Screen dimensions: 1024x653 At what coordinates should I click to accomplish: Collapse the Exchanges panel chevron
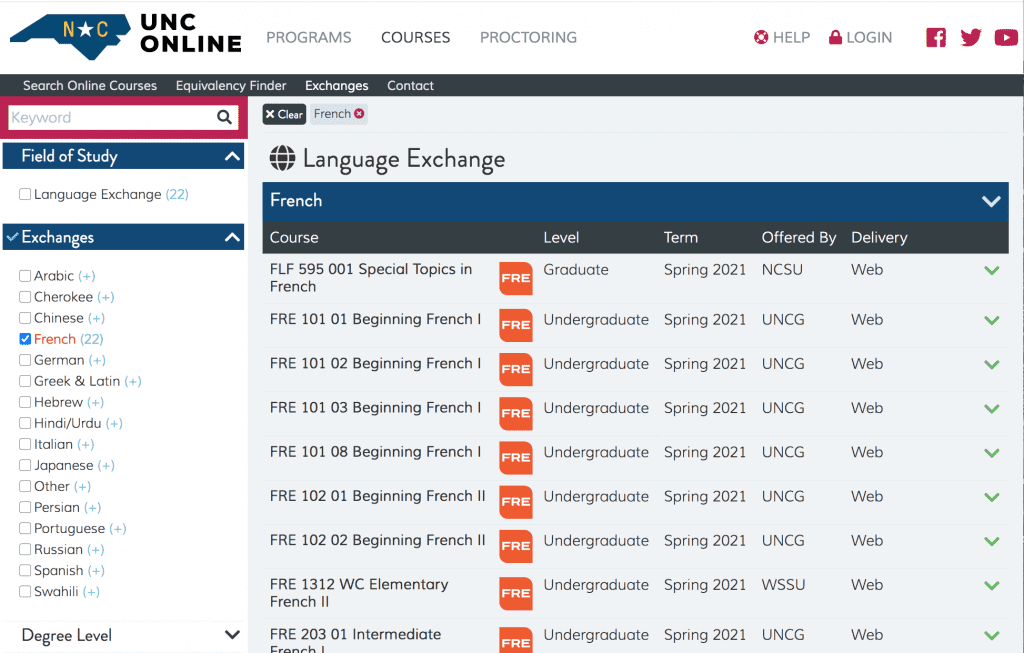click(x=232, y=237)
